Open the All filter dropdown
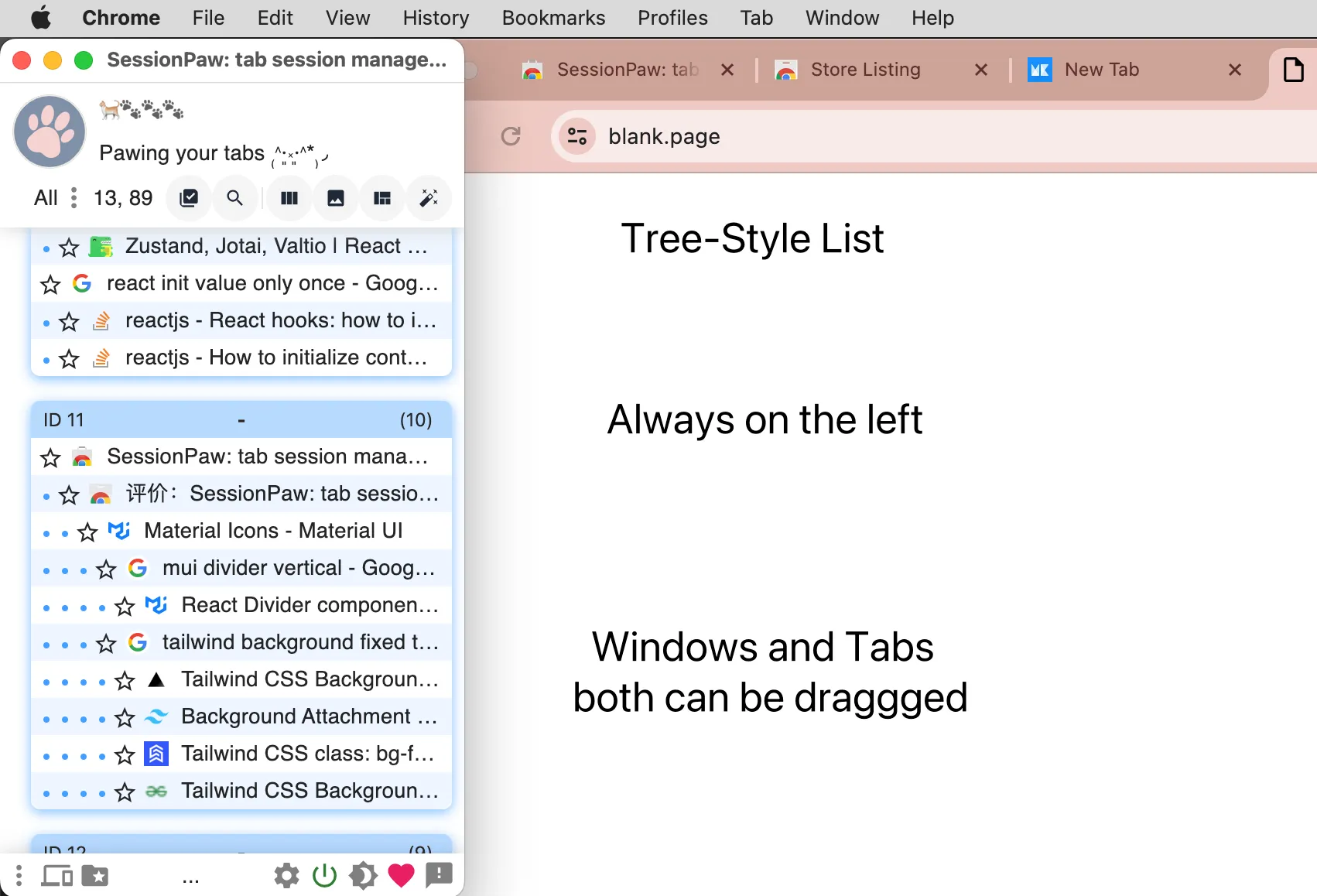The height and width of the screenshot is (896, 1317). (x=45, y=198)
